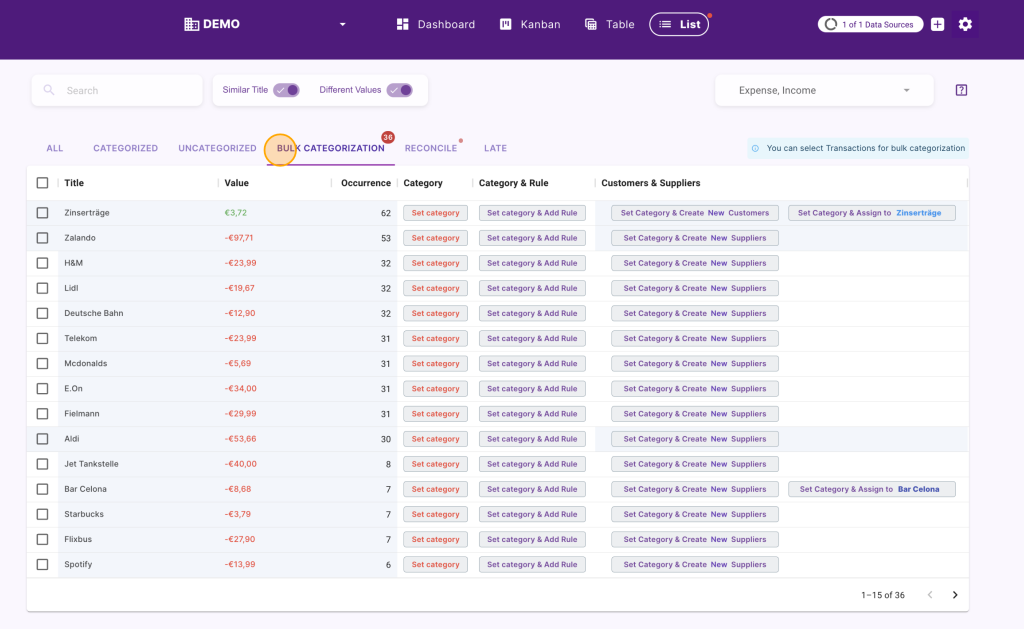Open the Reconcile tab
1024x629 pixels.
point(430,148)
